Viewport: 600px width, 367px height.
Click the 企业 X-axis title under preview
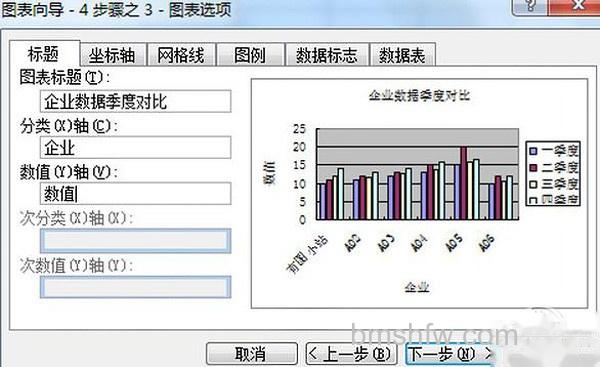click(x=417, y=287)
